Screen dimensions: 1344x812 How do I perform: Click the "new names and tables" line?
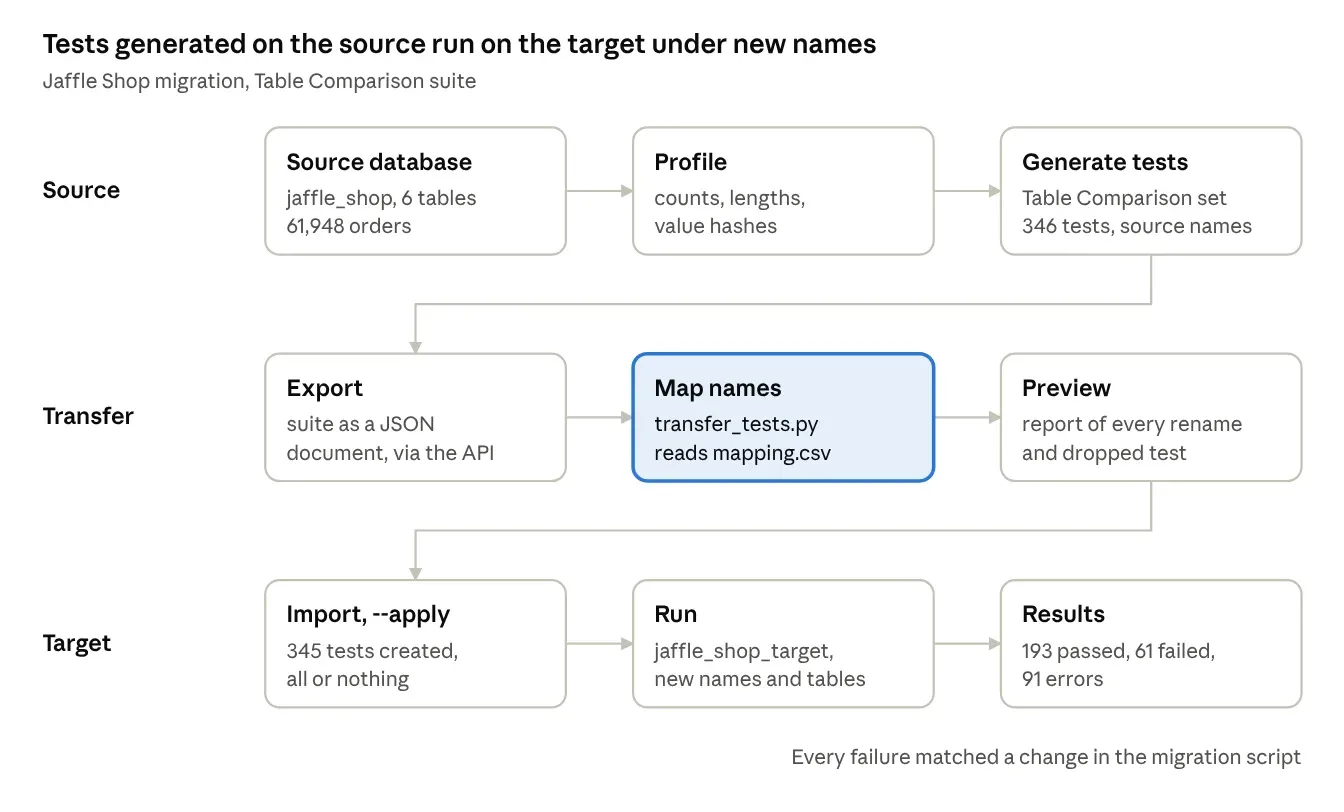[760, 679]
